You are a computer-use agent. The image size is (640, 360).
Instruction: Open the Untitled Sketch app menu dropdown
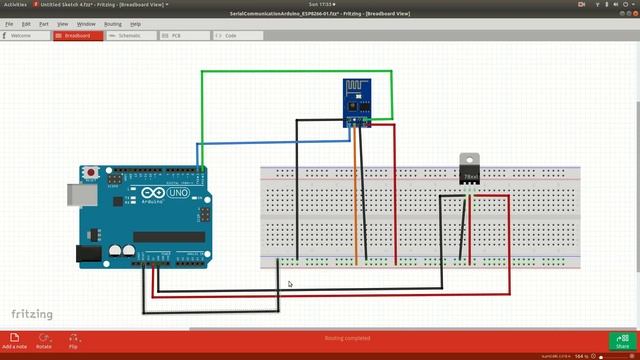[x=100, y=4]
